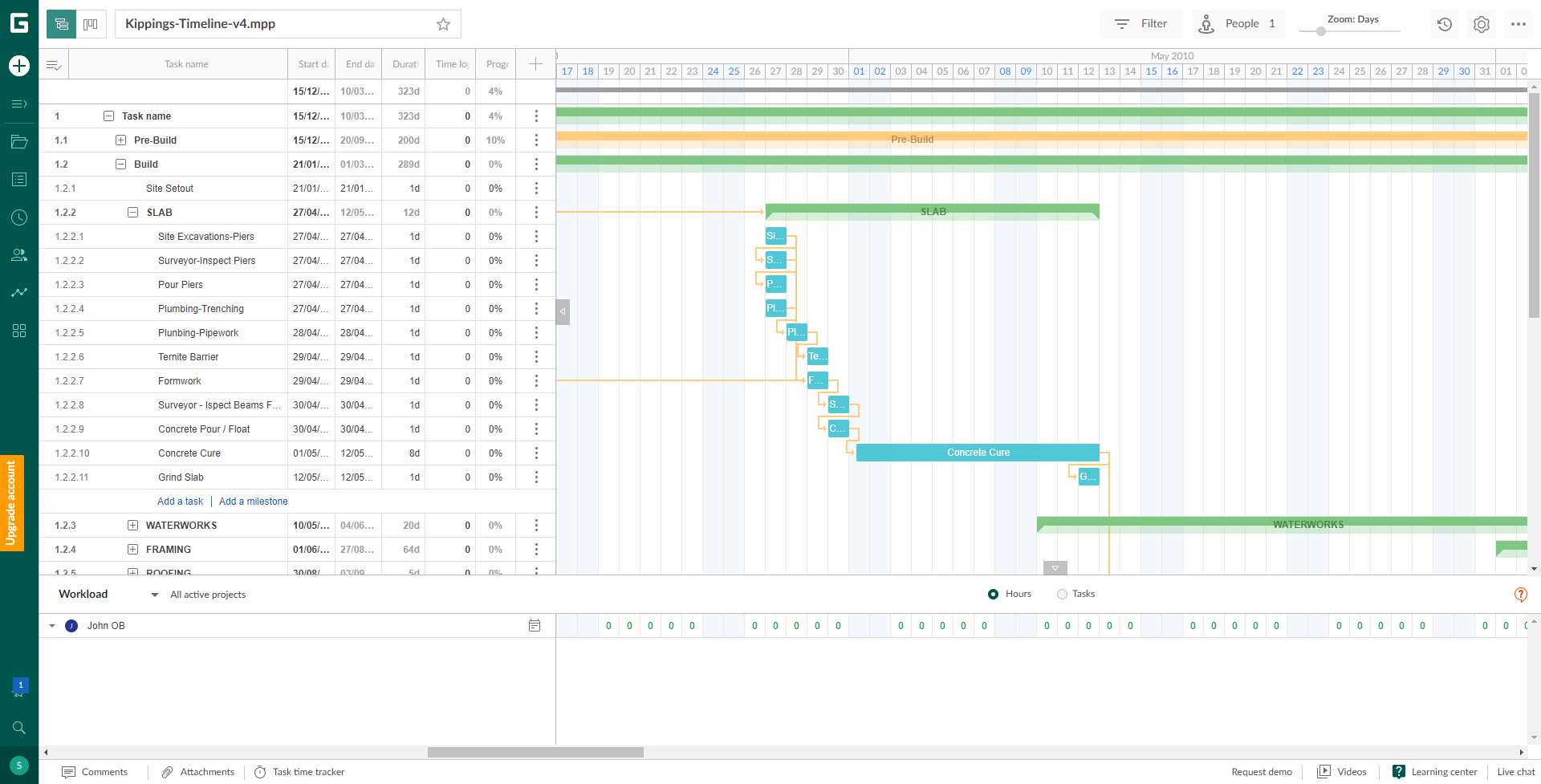Open chart settings via the gear icon
This screenshot has width=1541, height=784.
pyautogui.click(x=1482, y=24)
